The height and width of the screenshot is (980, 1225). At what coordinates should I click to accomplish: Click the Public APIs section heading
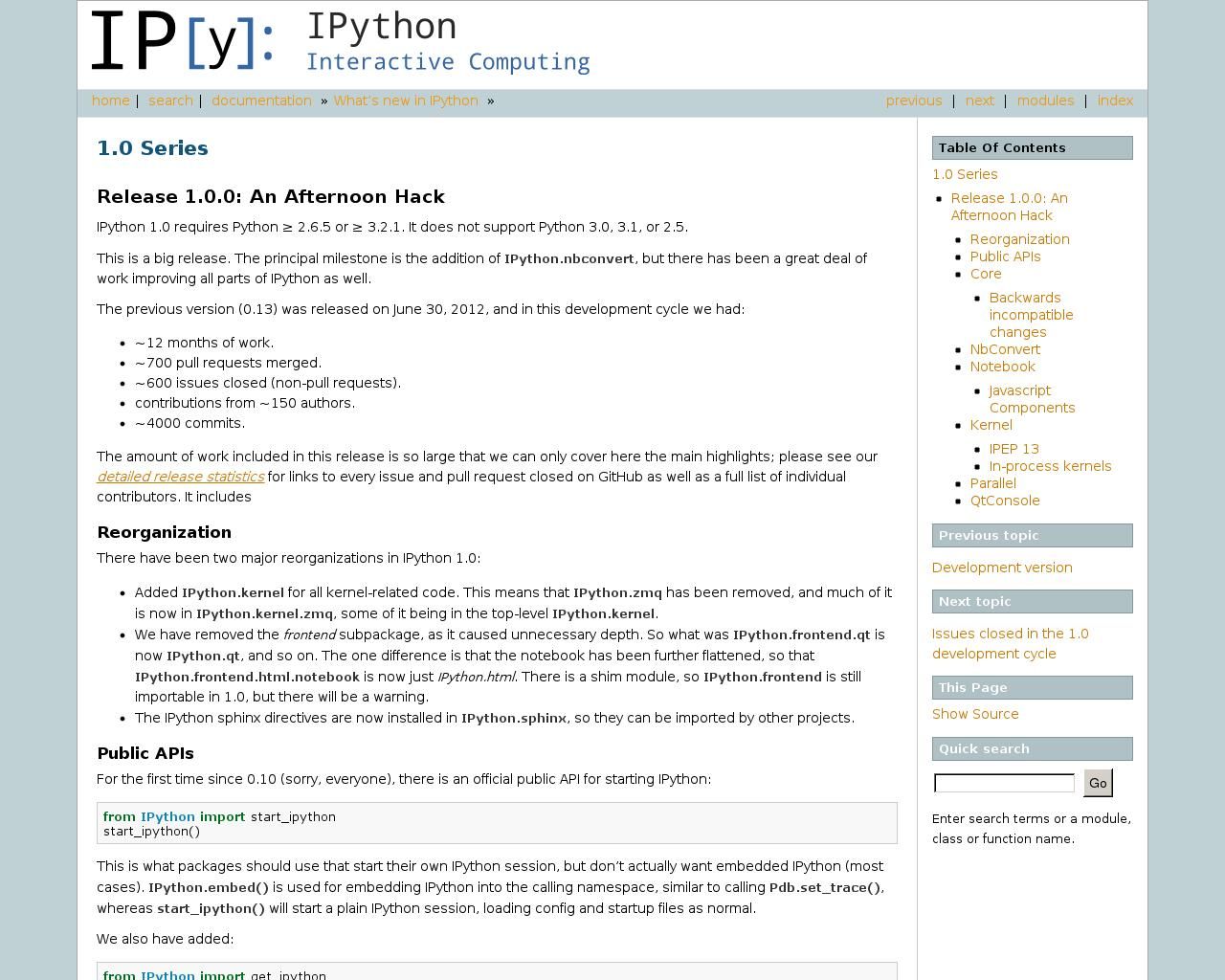pyautogui.click(x=145, y=753)
